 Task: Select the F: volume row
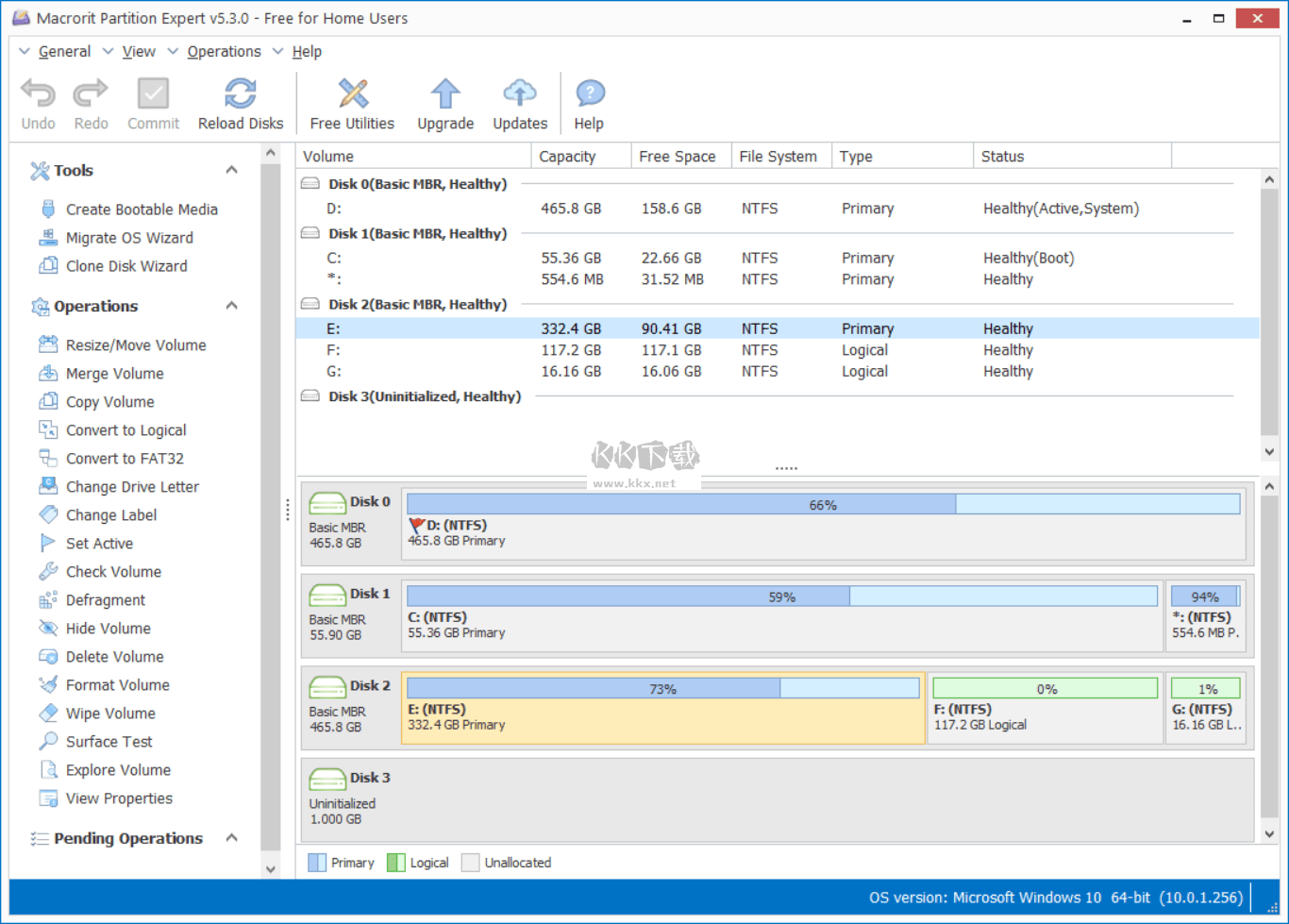[778, 350]
